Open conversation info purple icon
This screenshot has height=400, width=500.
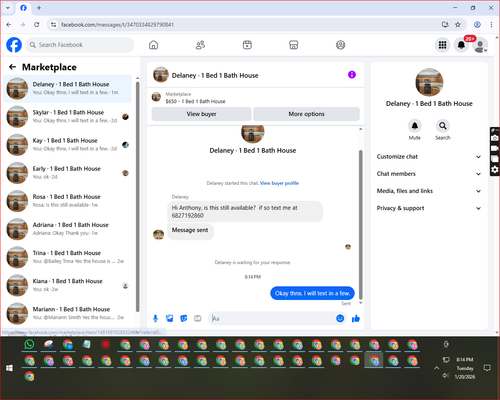pos(352,75)
